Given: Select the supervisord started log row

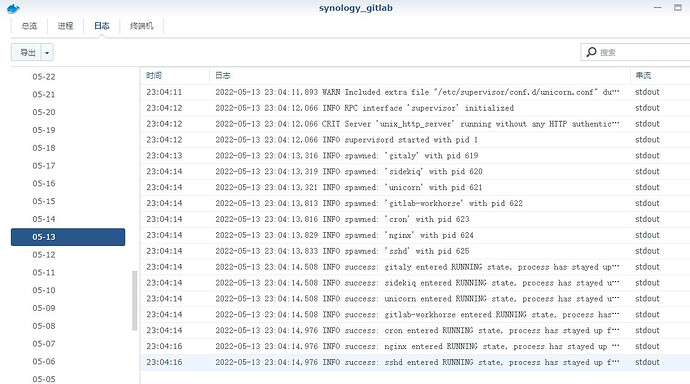Looking at the screenshot, I should pos(415,139).
